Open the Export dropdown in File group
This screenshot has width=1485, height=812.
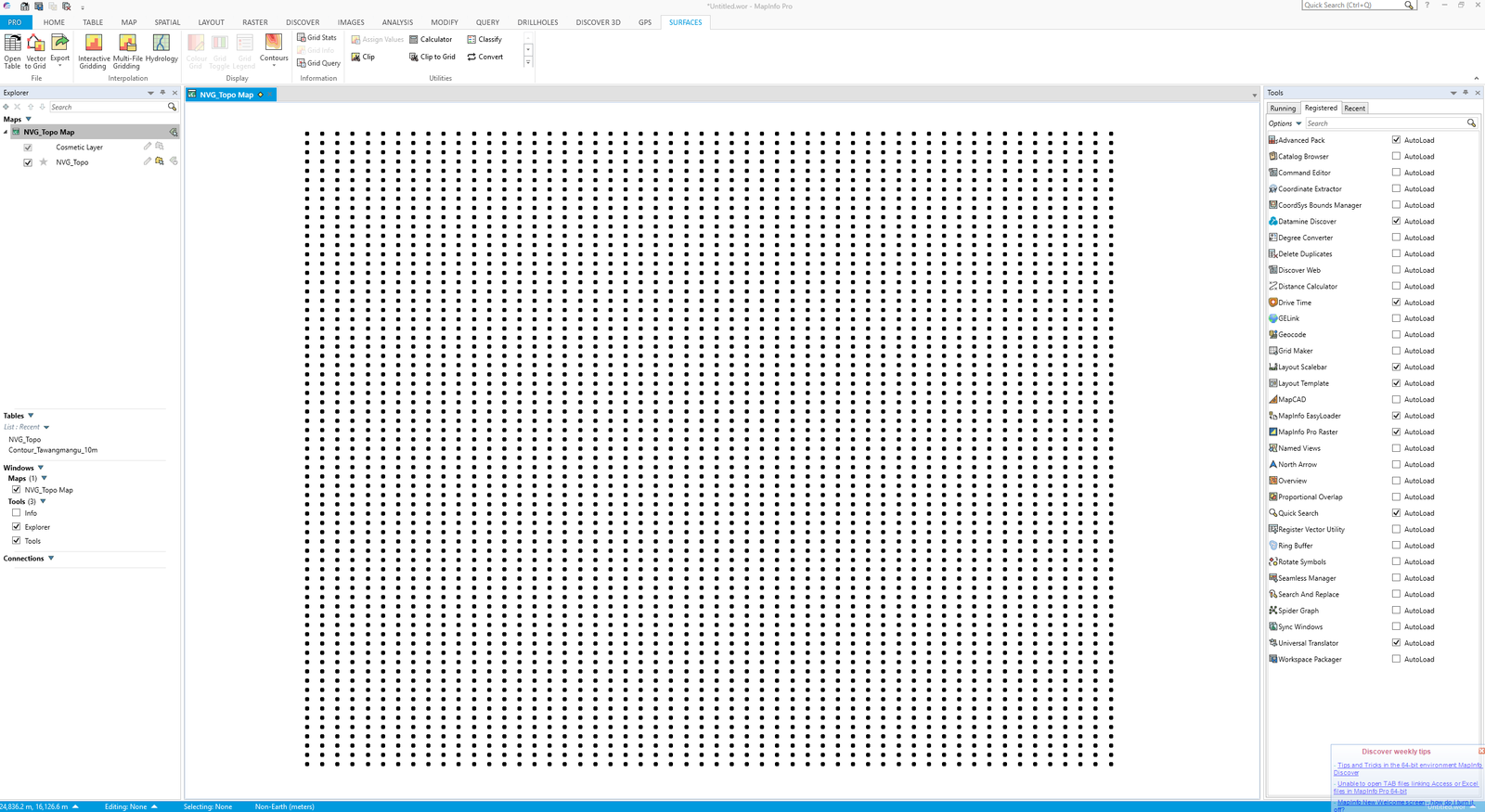click(x=59, y=65)
